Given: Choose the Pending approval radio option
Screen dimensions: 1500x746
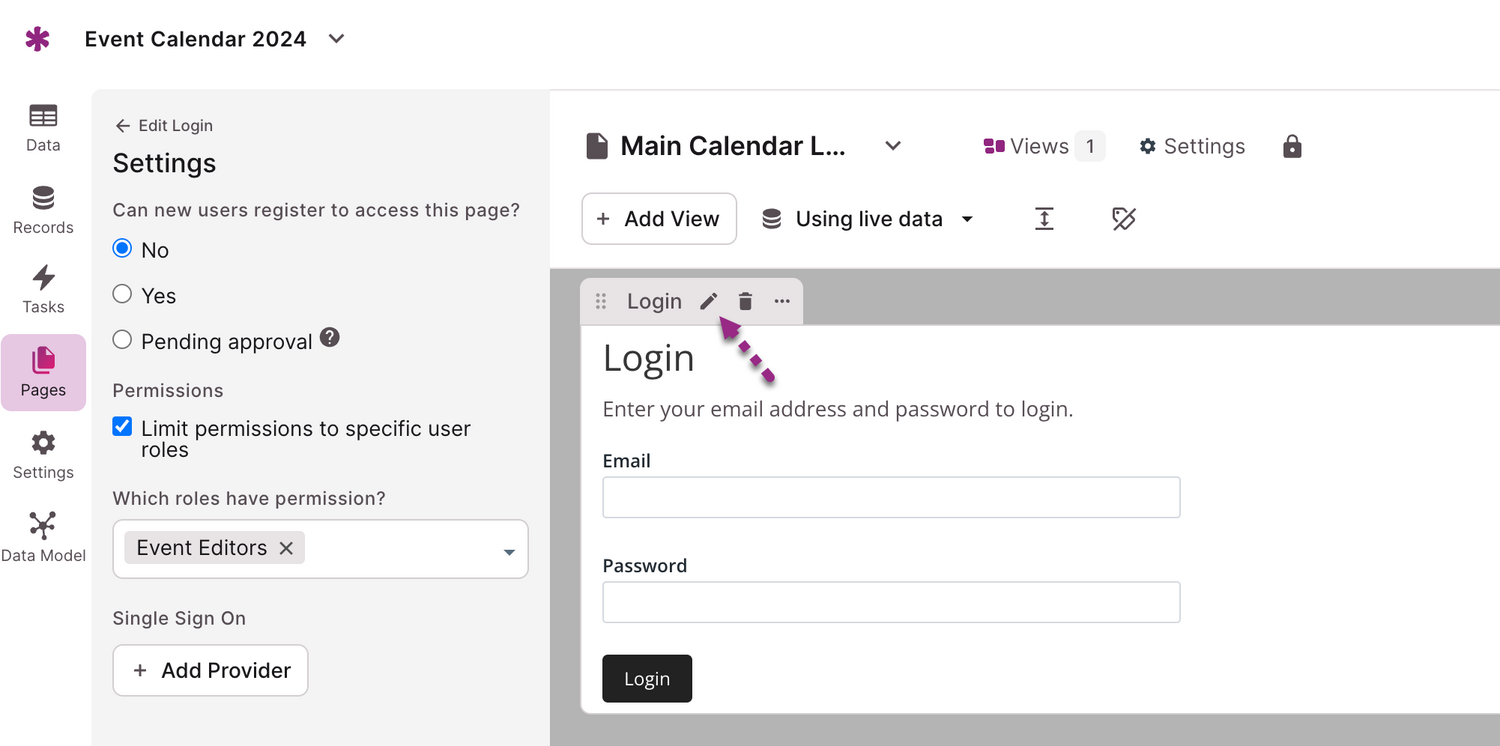Looking at the screenshot, I should [122, 340].
